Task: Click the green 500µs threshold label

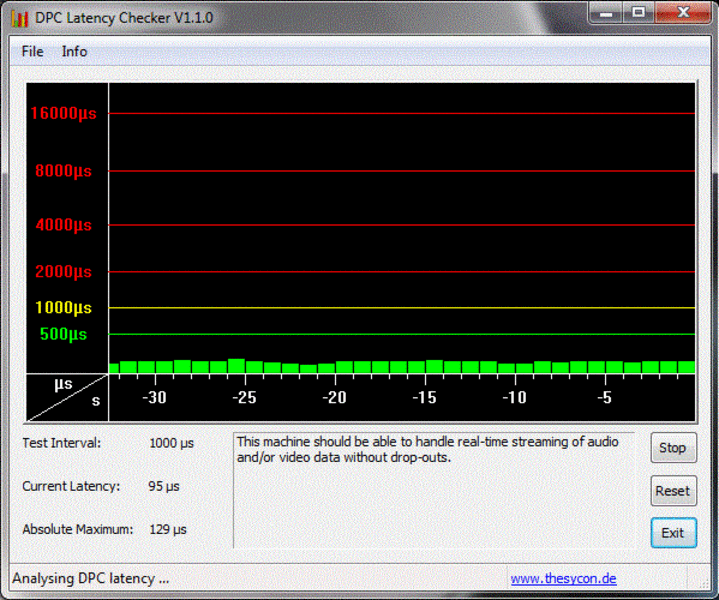Action: pos(63,334)
